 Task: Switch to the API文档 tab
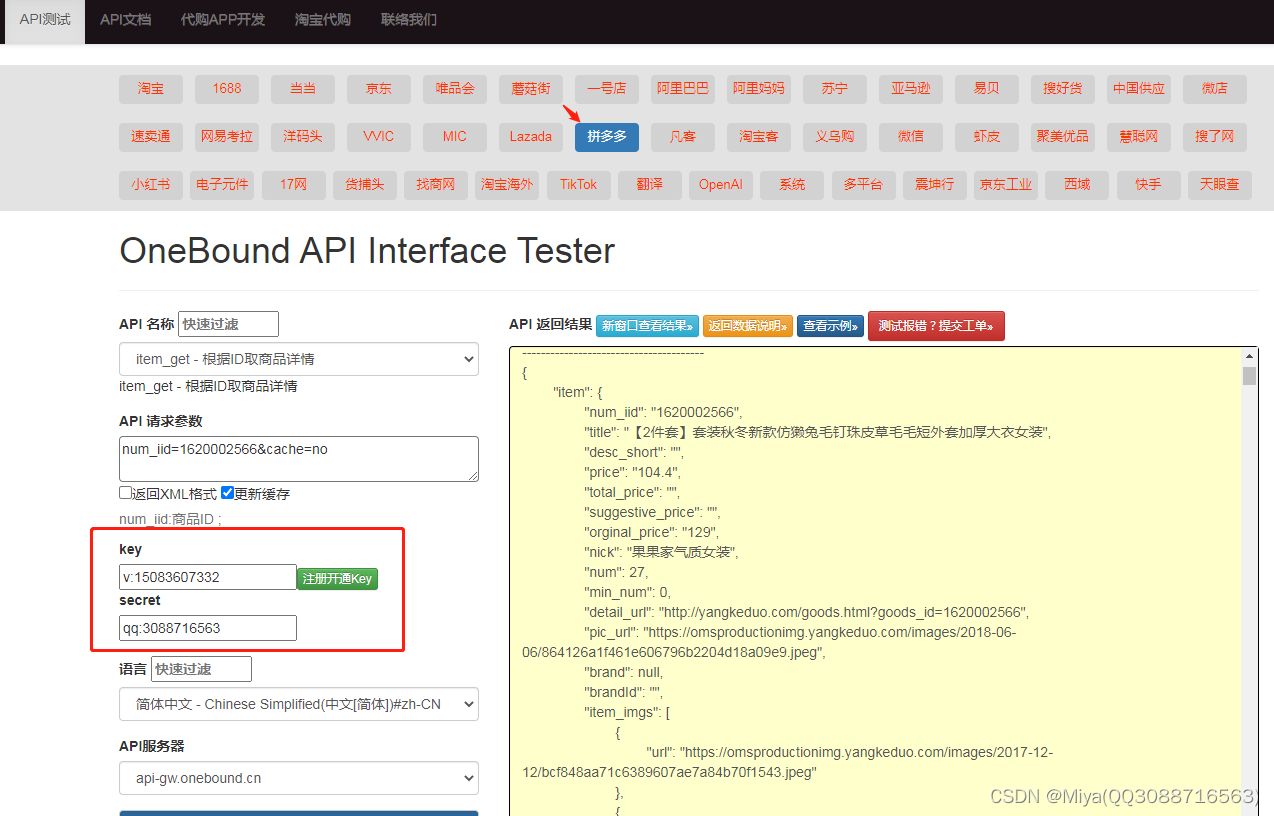pyautogui.click(x=125, y=20)
